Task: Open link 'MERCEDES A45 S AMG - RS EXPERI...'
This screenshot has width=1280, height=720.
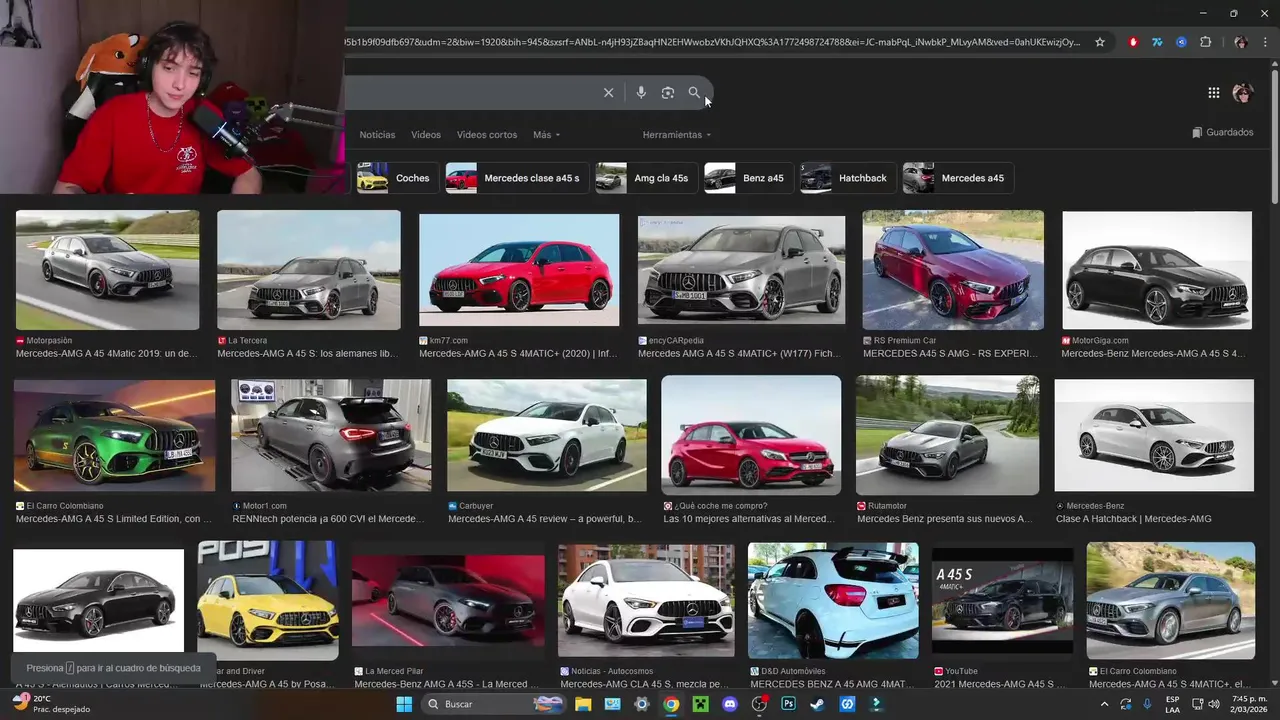Action: point(952,353)
